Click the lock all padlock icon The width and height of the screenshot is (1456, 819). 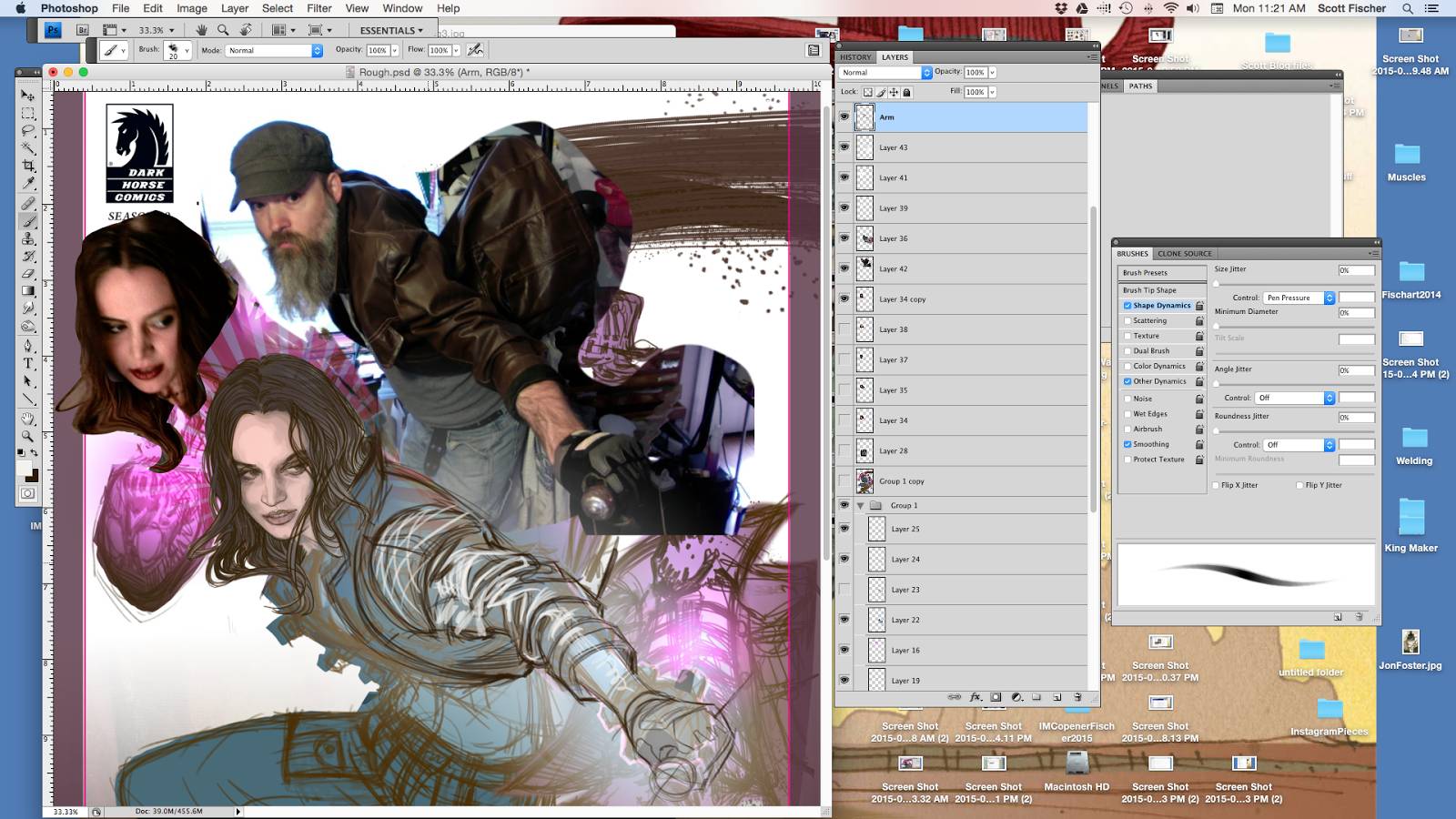(x=906, y=92)
